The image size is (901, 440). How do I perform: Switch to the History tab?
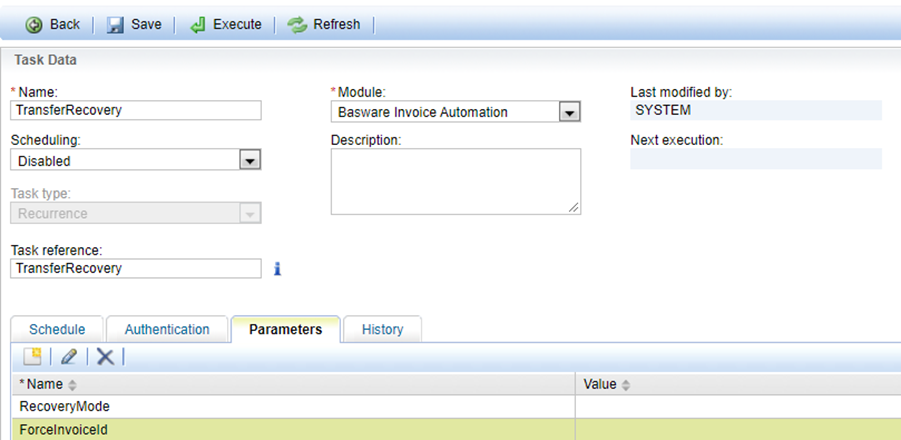tap(382, 329)
